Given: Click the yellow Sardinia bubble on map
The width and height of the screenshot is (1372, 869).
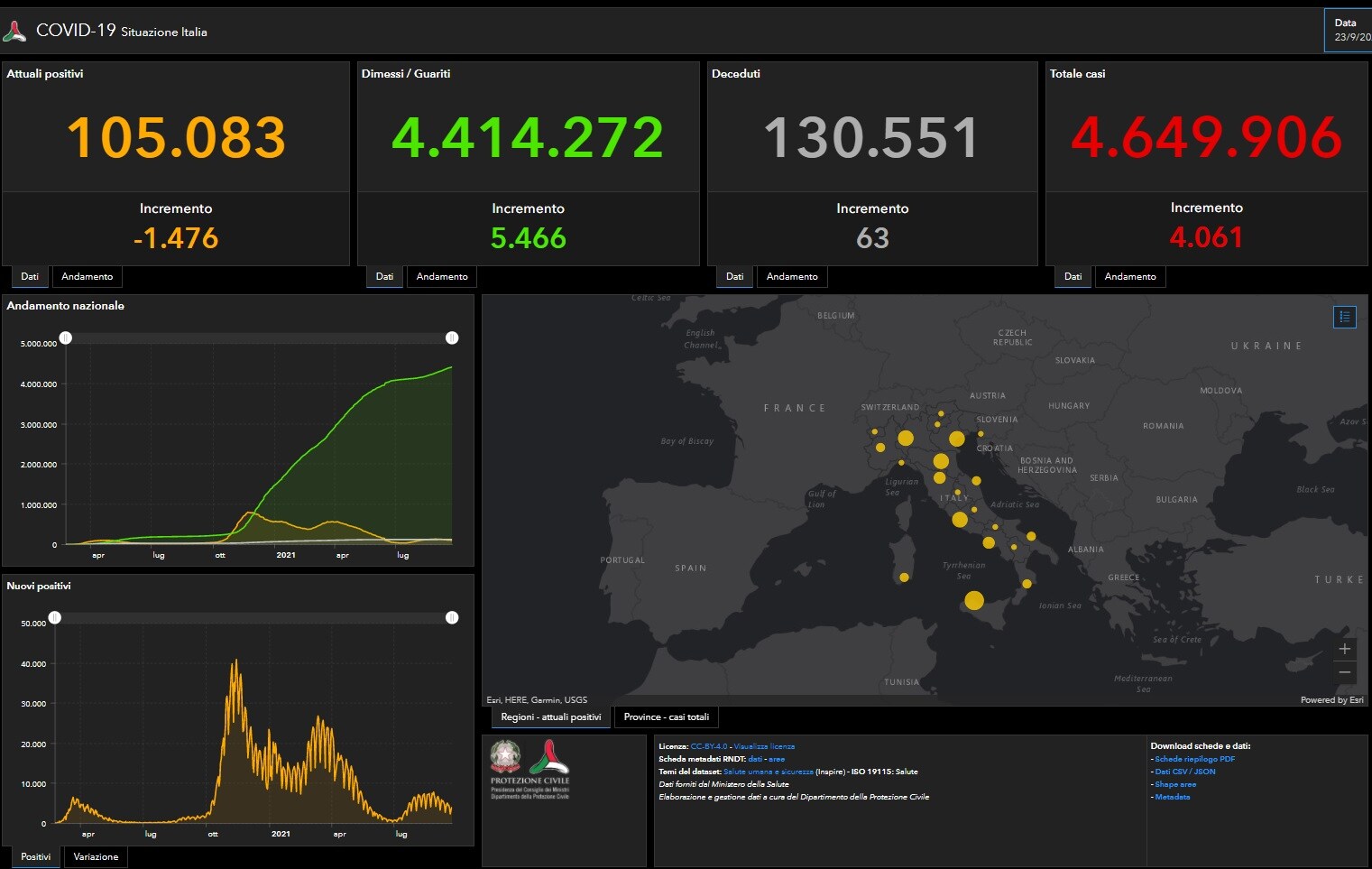Looking at the screenshot, I should click(904, 578).
